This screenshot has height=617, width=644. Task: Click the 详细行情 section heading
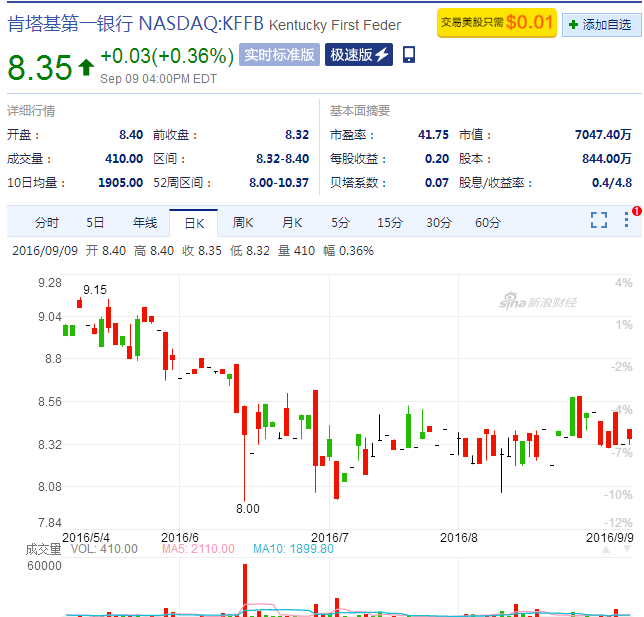coord(31,111)
